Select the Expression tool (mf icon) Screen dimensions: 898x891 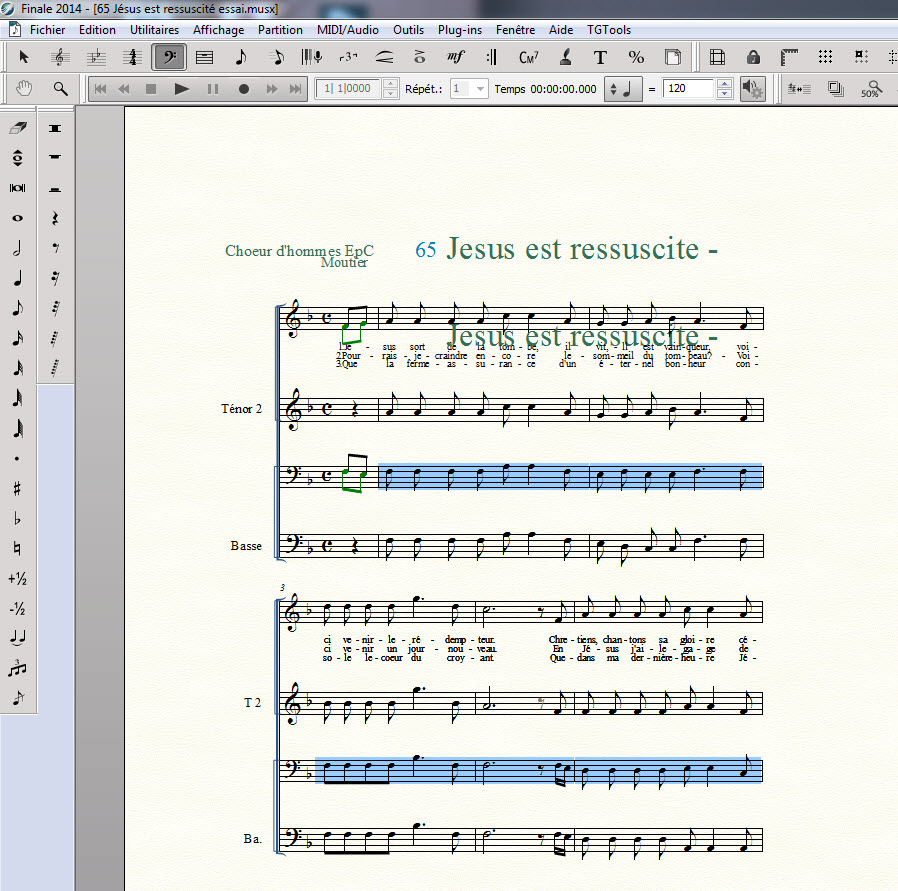(456, 57)
